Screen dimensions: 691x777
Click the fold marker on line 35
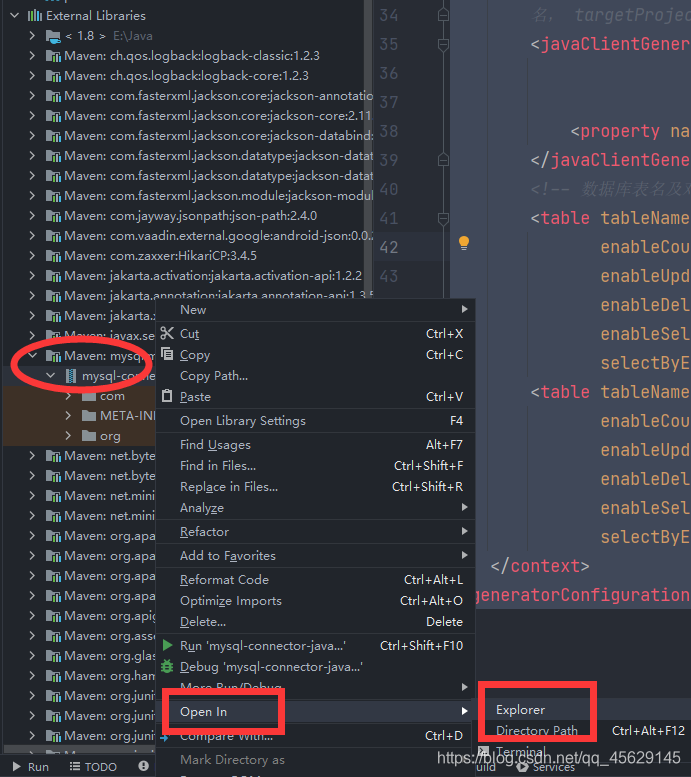444,45
